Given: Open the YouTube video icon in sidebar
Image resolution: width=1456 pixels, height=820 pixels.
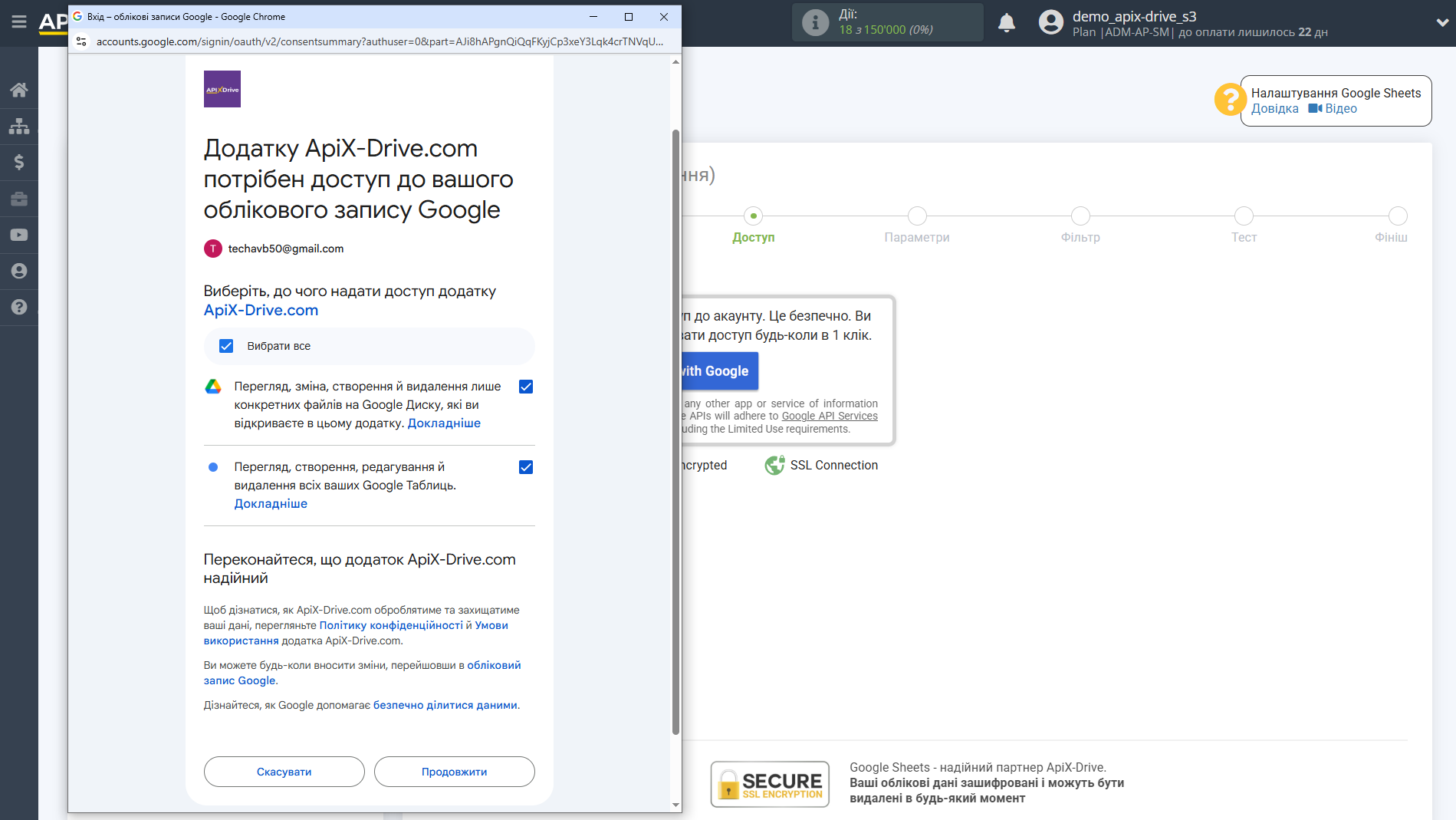Looking at the screenshot, I should [x=18, y=235].
